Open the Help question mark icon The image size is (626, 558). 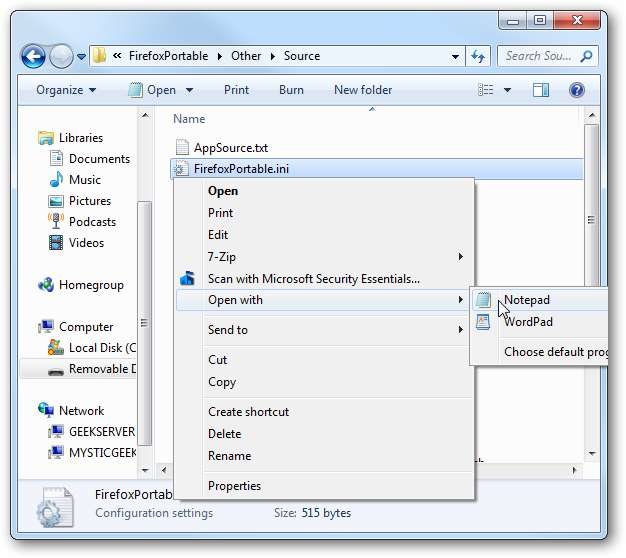click(576, 90)
